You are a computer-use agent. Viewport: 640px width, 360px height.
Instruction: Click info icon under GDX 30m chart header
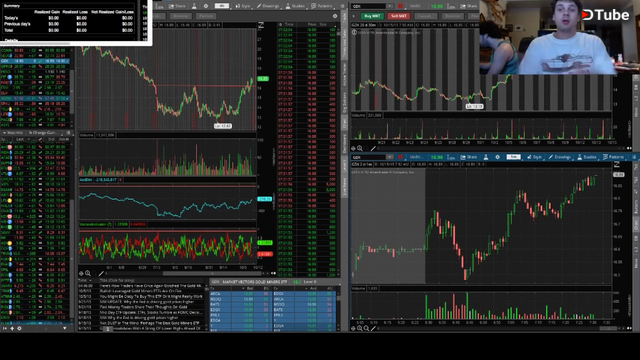(x=354, y=32)
